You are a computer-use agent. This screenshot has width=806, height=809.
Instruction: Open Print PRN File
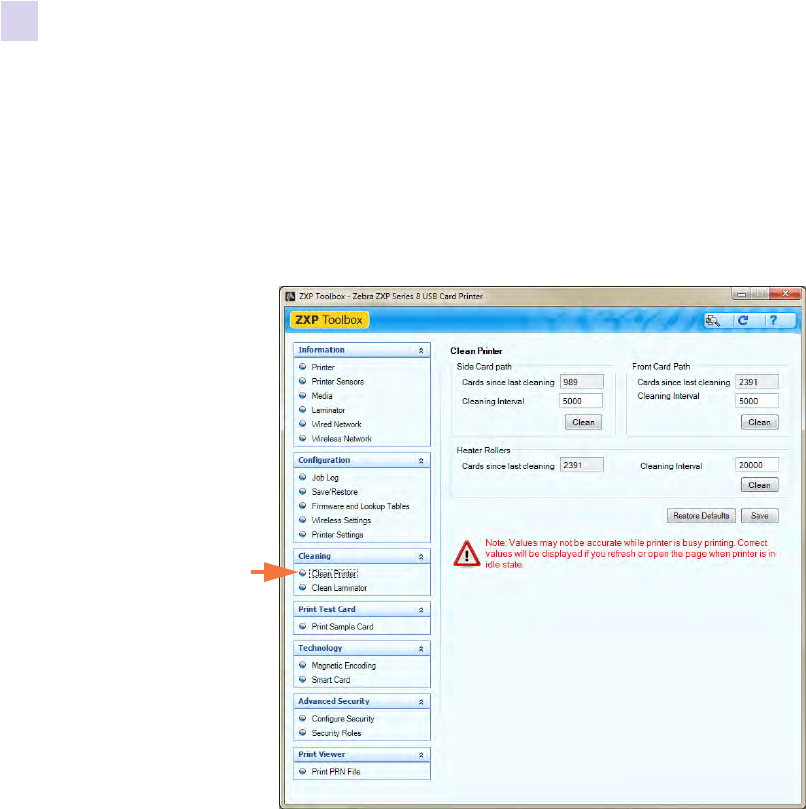click(336, 772)
